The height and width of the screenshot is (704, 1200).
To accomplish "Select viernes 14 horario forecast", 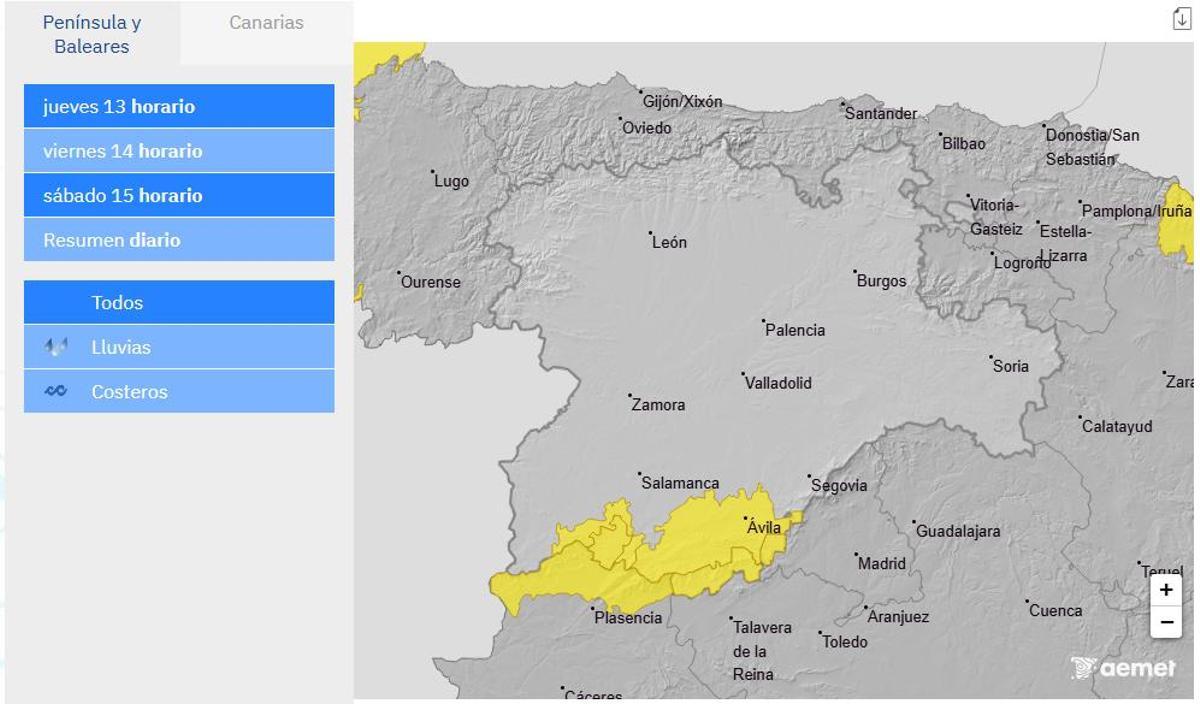I will (x=178, y=150).
